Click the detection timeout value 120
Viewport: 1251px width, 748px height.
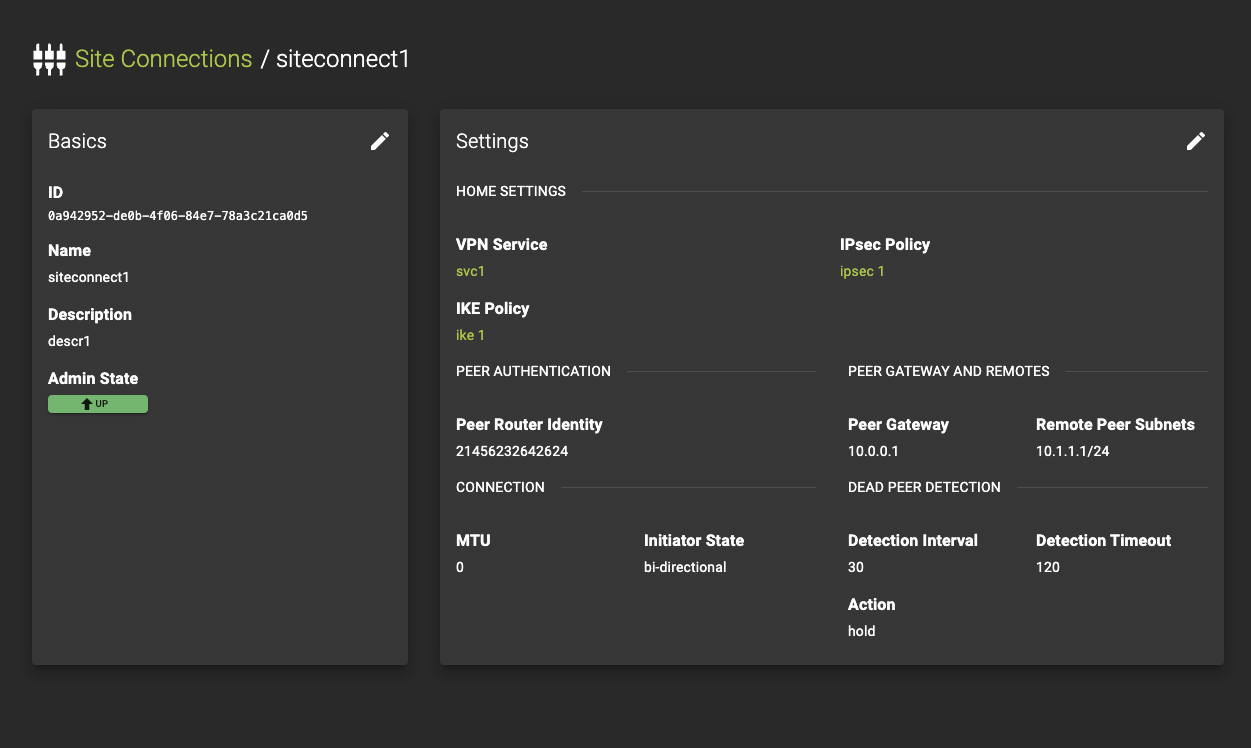coord(1048,567)
